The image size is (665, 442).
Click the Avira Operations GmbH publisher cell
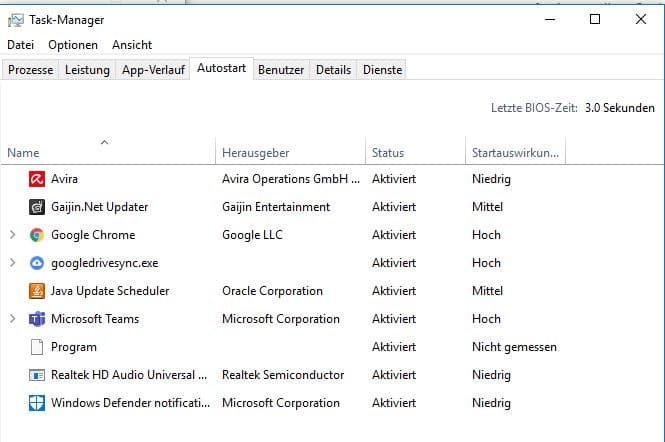(x=291, y=179)
